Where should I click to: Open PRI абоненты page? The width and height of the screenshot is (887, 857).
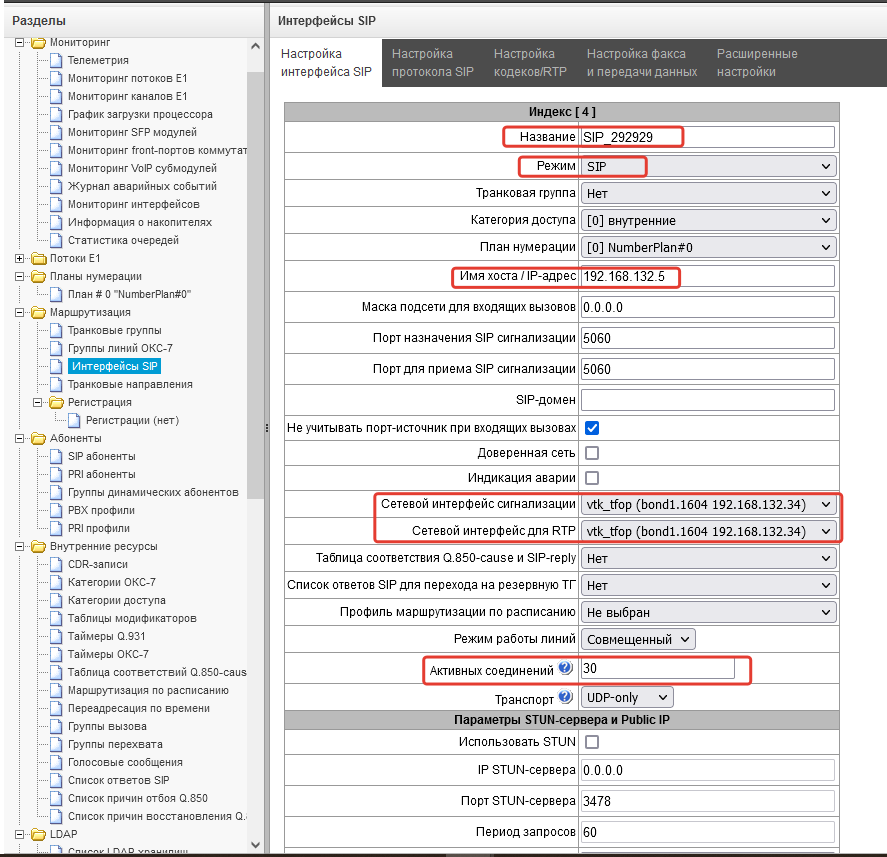click(102, 475)
